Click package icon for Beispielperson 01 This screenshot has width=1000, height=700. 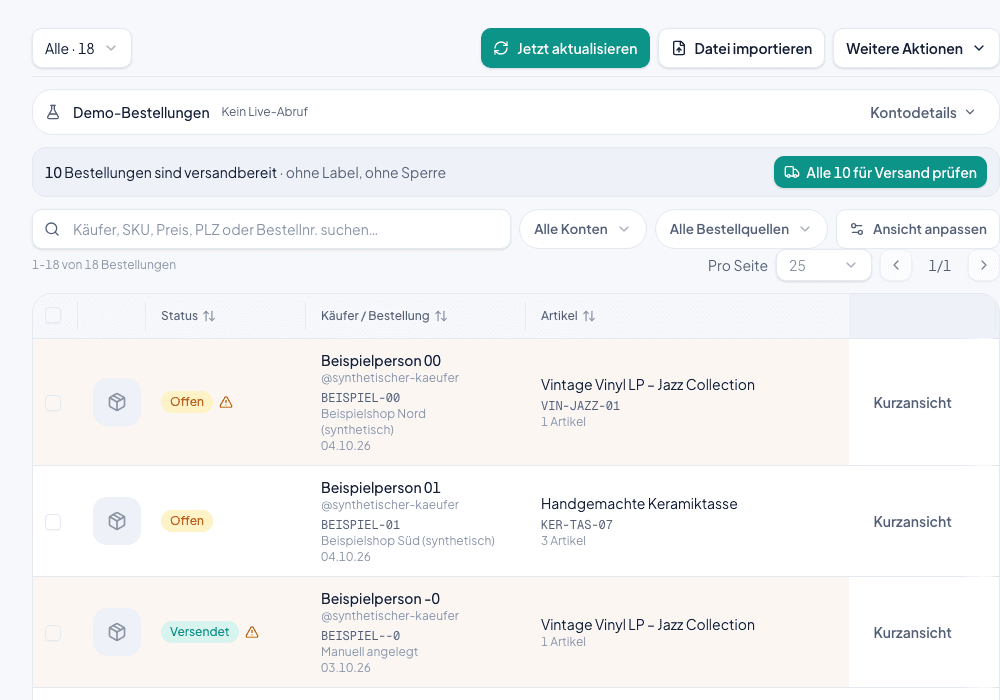pyautogui.click(x=117, y=521)
